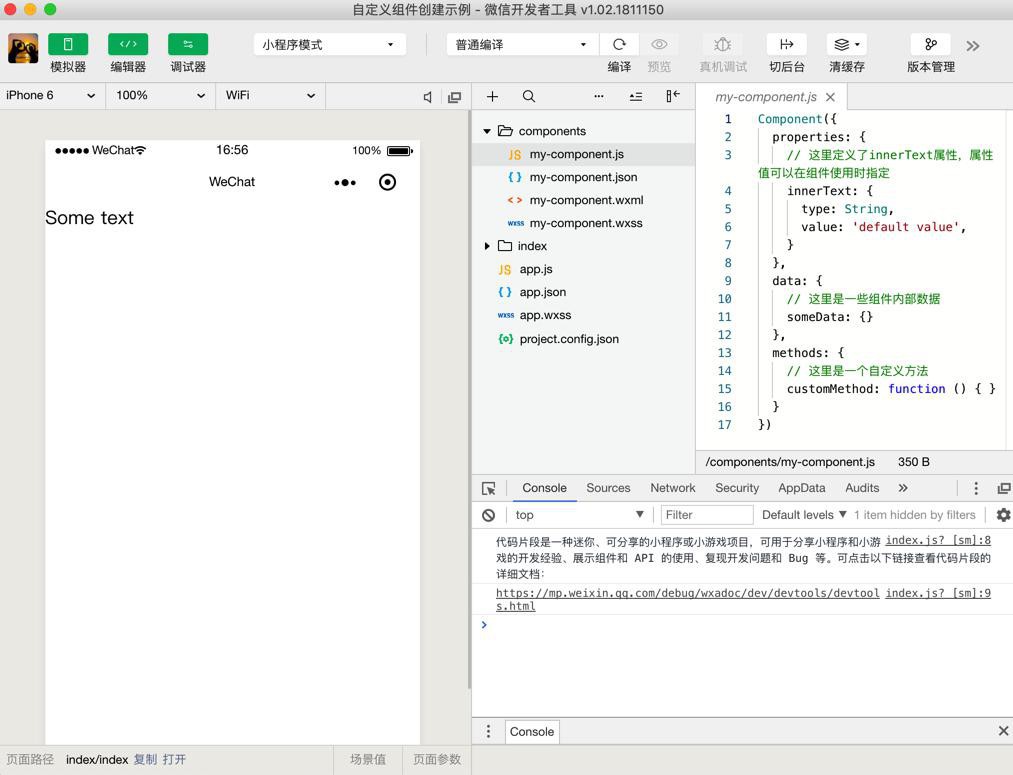Open the iPhone 6 device dropdown

tap(52, 96)
